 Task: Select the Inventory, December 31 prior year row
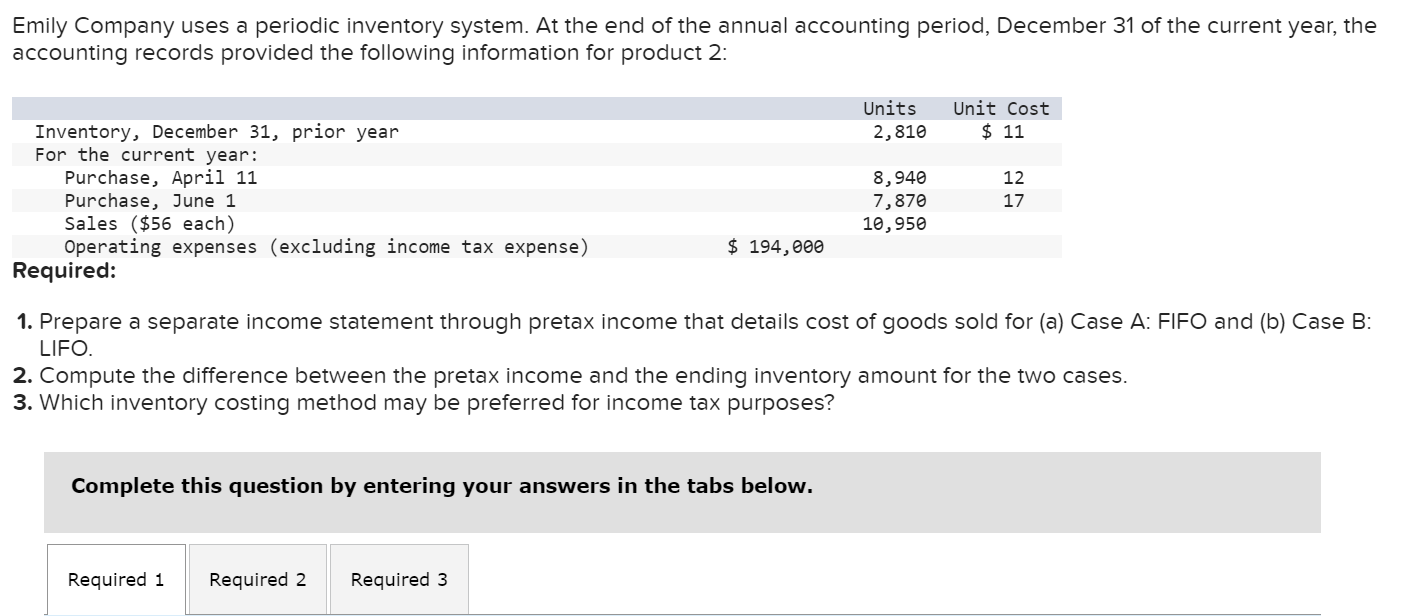click(x=216, y=131)
